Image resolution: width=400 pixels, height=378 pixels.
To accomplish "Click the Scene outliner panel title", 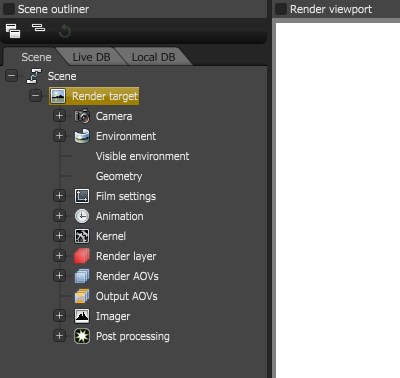I will click(x=53, y=9).
